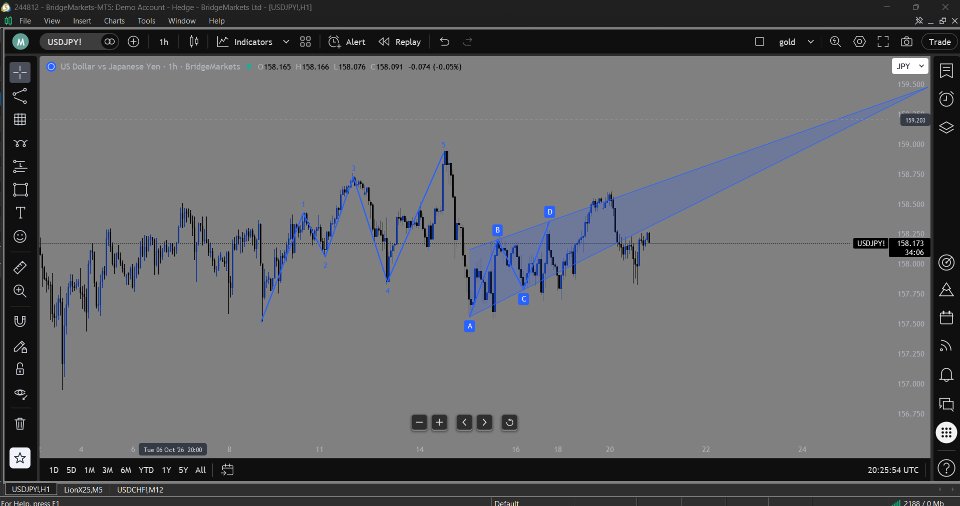960x506 pixels.
Task: Click the layout setup square icon
Action: click(759, 42)
